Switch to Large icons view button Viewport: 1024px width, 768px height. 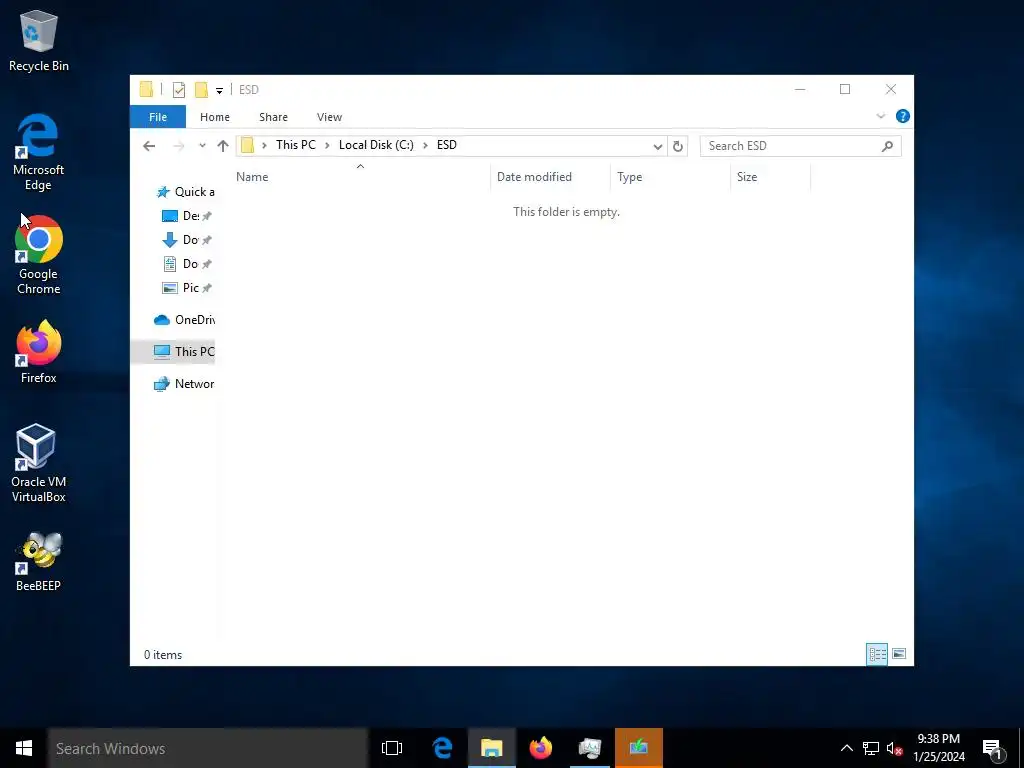(899, 654)
